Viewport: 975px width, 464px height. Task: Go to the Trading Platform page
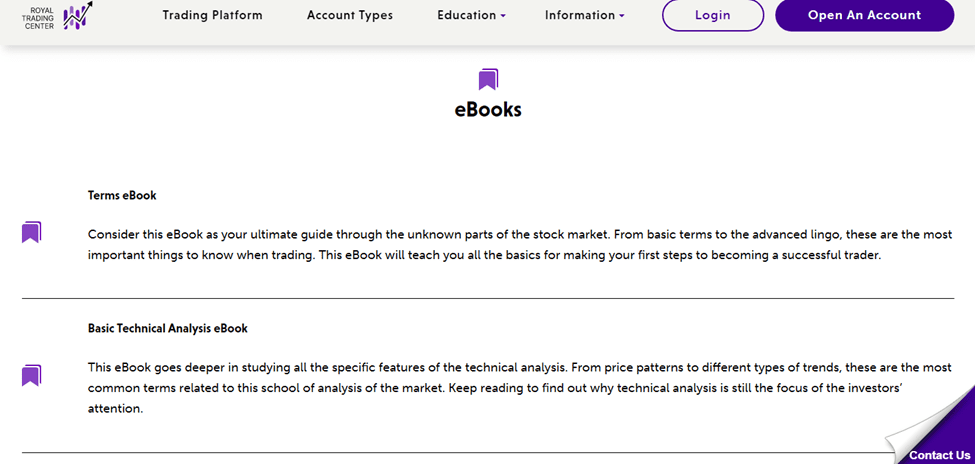pyautogui.click(x=213, y=16)
